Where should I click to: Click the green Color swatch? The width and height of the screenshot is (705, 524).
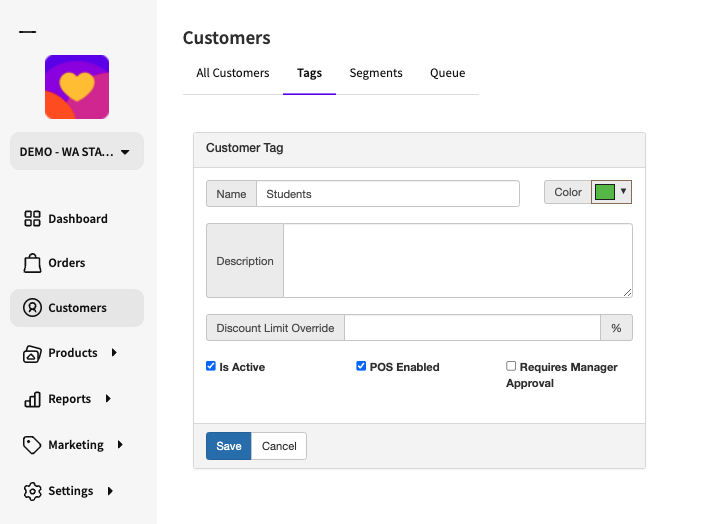605,192
